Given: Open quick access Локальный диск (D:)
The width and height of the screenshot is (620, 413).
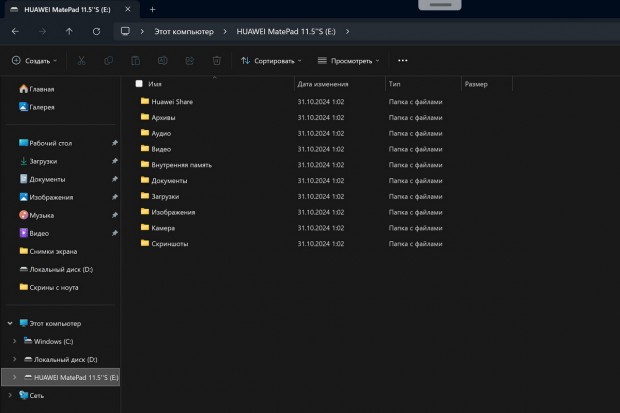Looking at the screenshot, I should (56, 269).
